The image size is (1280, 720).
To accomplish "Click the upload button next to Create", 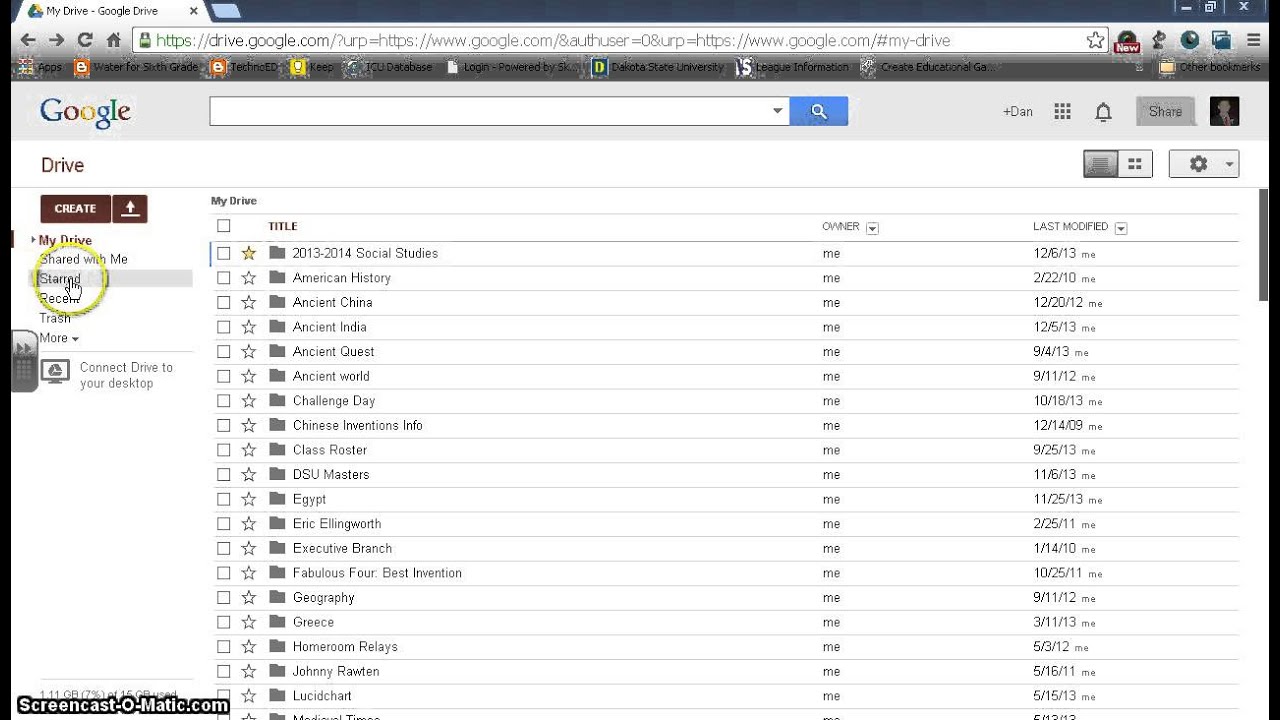I will pyautogui.click(x=130, y=208).
